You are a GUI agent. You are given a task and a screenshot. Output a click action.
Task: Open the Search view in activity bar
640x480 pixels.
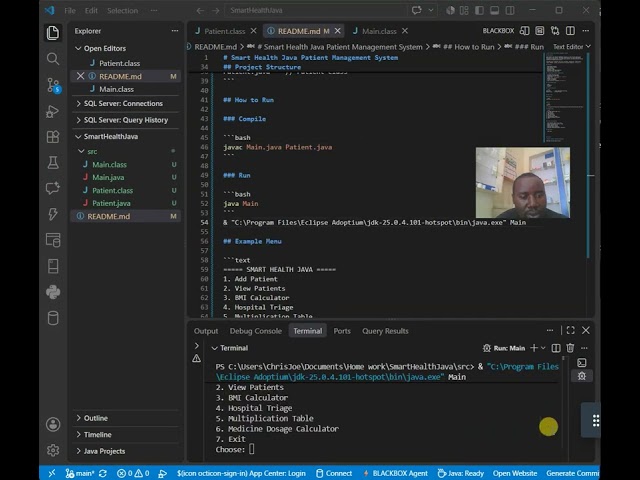(x=53, y=59)
